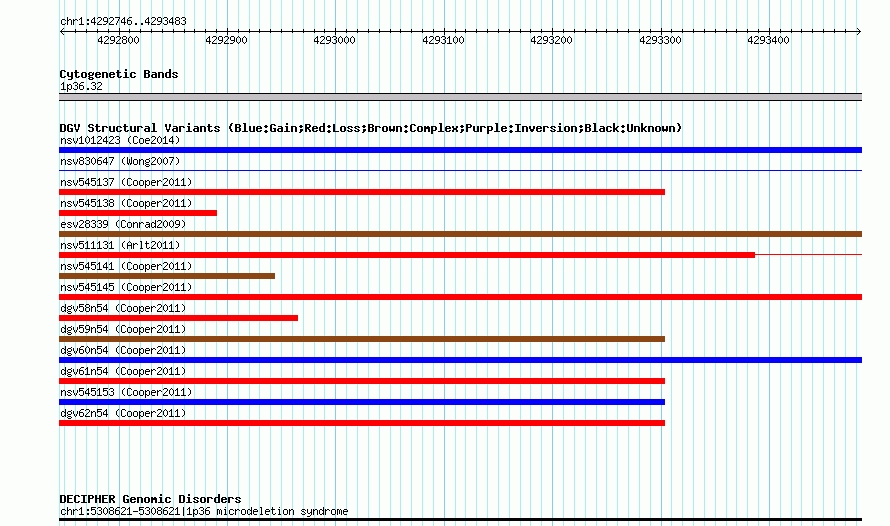Screen dimensions: 890x526
Task: Click the nsv545137 (Cooper2011) red loss bar
Action: [362, 192]
